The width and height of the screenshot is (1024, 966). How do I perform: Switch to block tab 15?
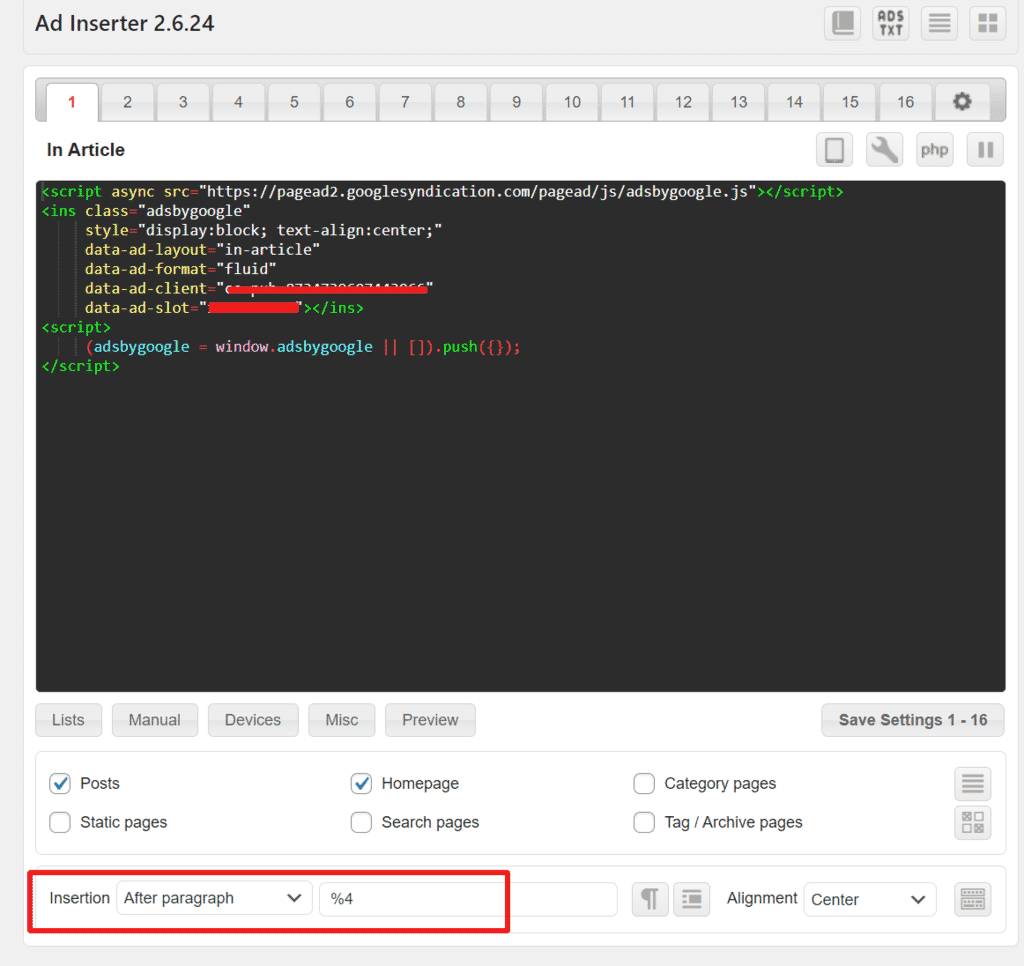pos(850,102)
